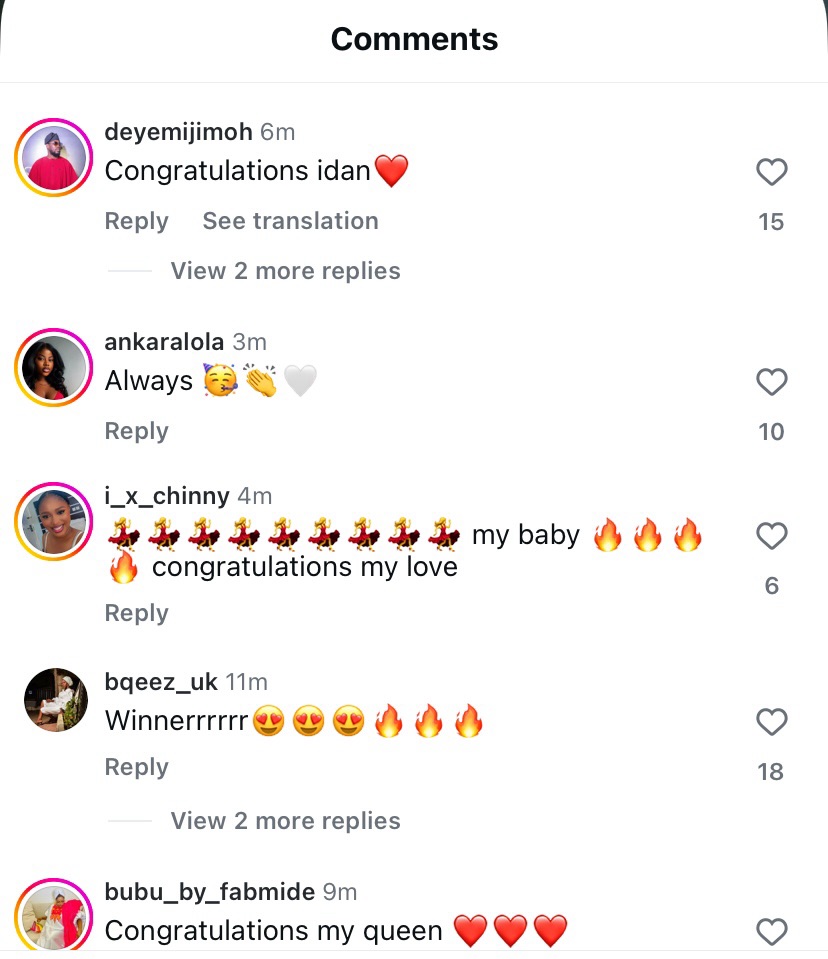Like deyemijimoh's comment with the heart

[x=771, y=173]
